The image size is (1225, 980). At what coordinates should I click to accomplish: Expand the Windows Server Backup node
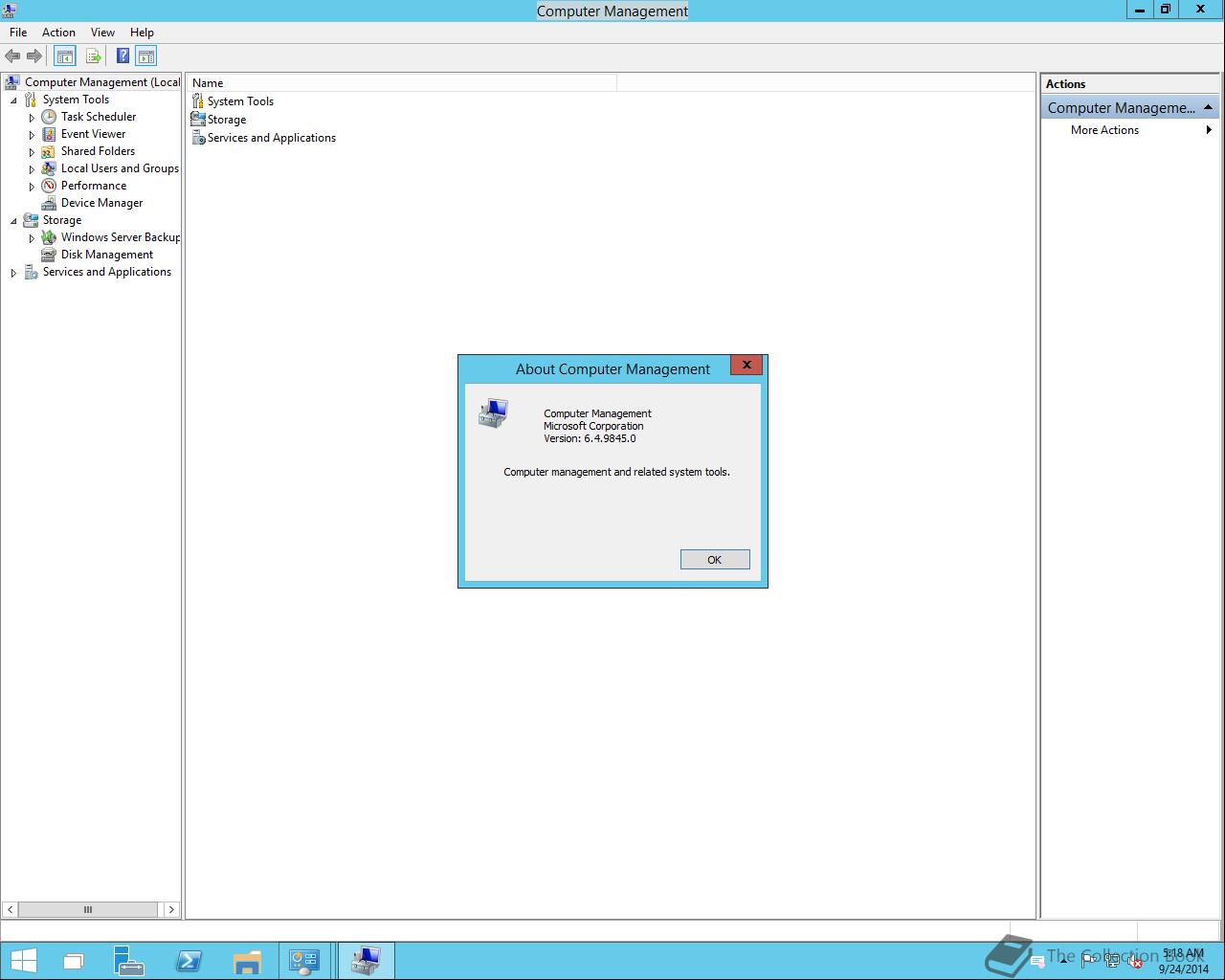32,238
